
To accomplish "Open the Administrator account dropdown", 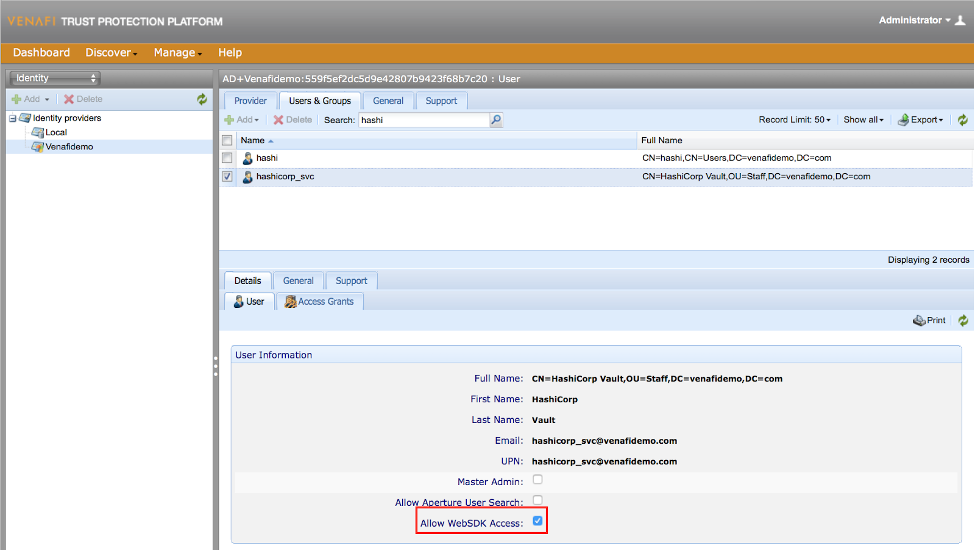I will pos(914,21).
